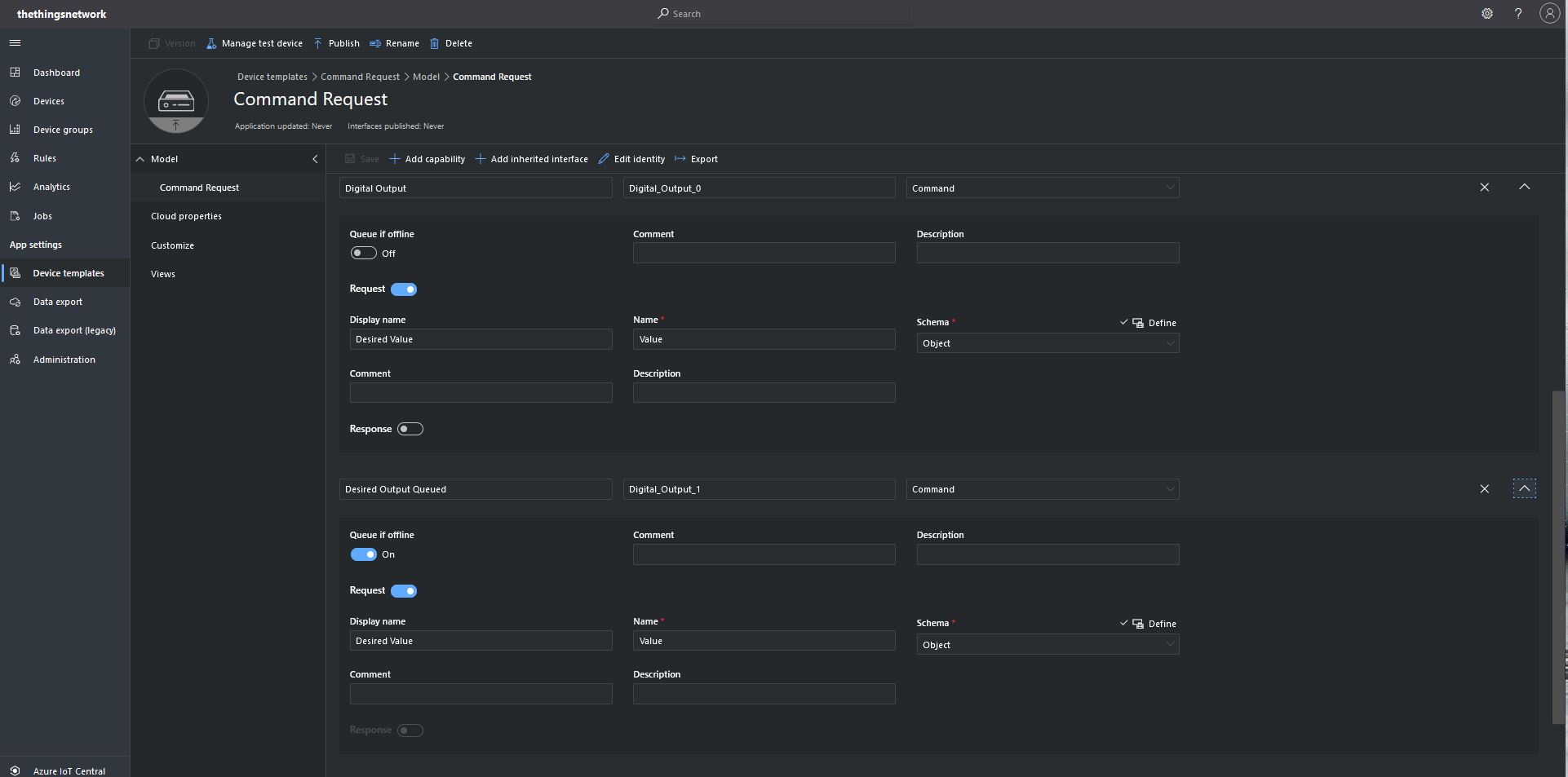The height and width of the screenshot is (777, 1568).
Task: Open settings gear icon in top bar
Action: 1487,14
